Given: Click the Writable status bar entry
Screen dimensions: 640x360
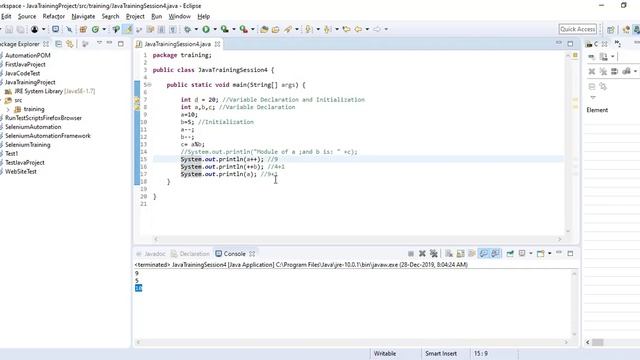Looking at the screenshot, I should 385,353.
